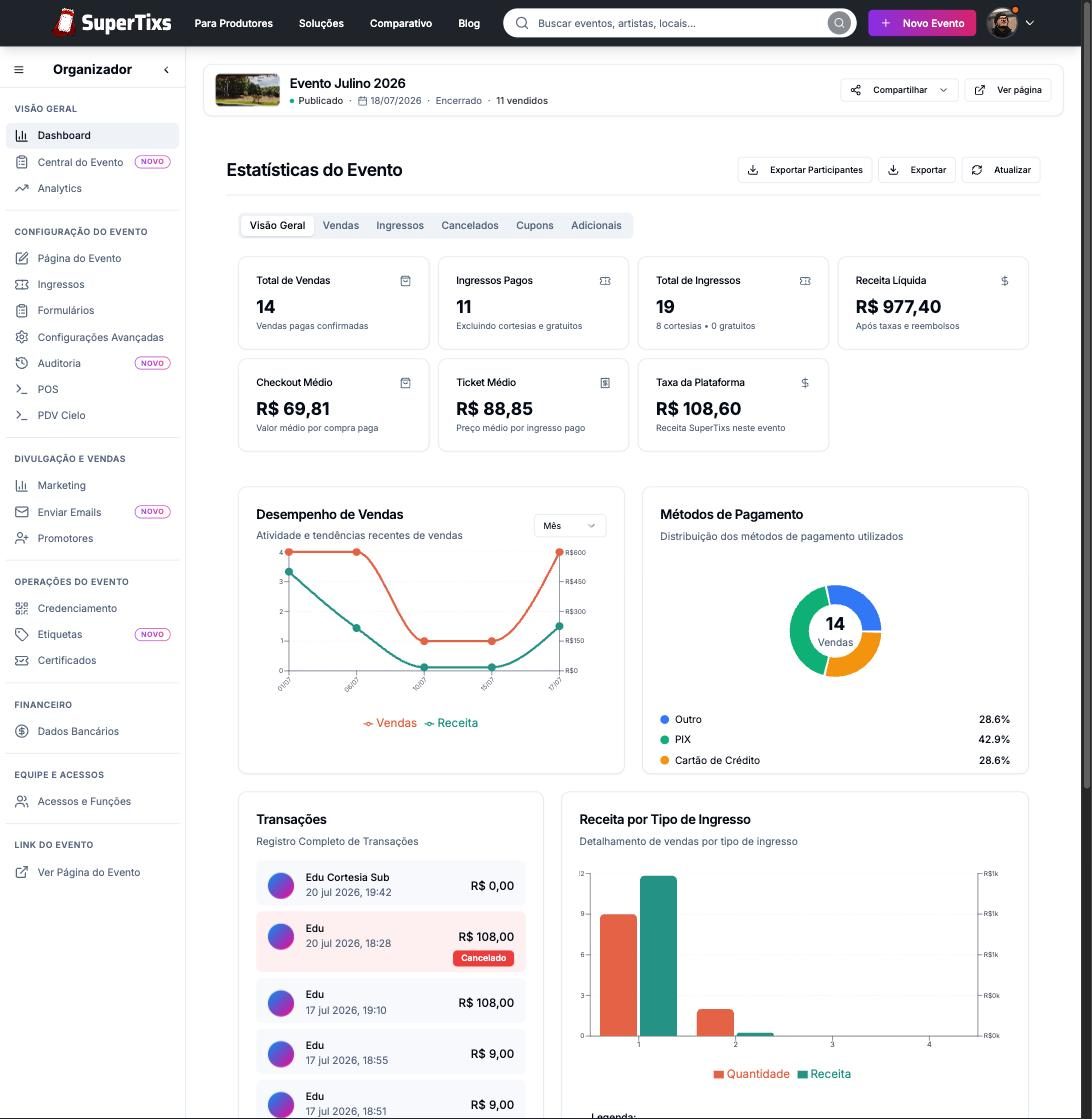The height and width of the screenshot is (1119, 1092).
Task: Click the orange Cartão de Crédito legend dot
Action: 664,760
